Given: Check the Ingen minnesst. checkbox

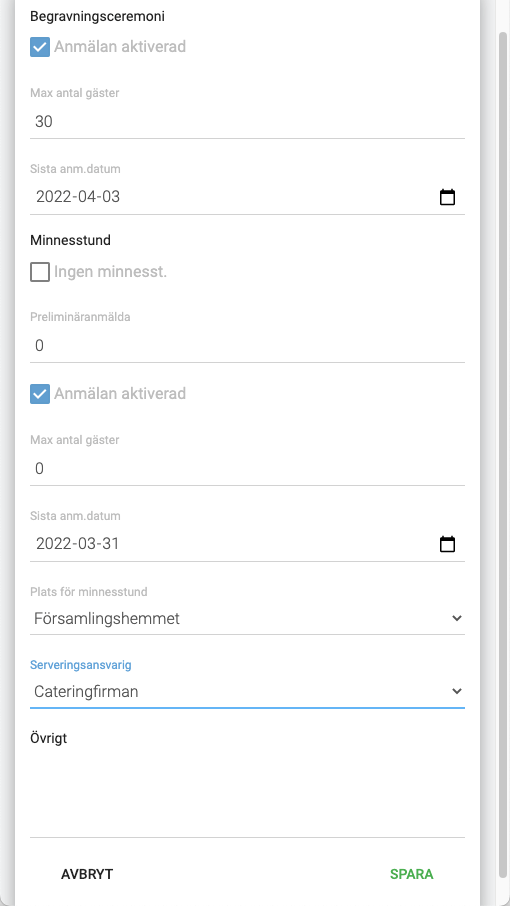Looking at the screenshot, I should coord(40,272).
